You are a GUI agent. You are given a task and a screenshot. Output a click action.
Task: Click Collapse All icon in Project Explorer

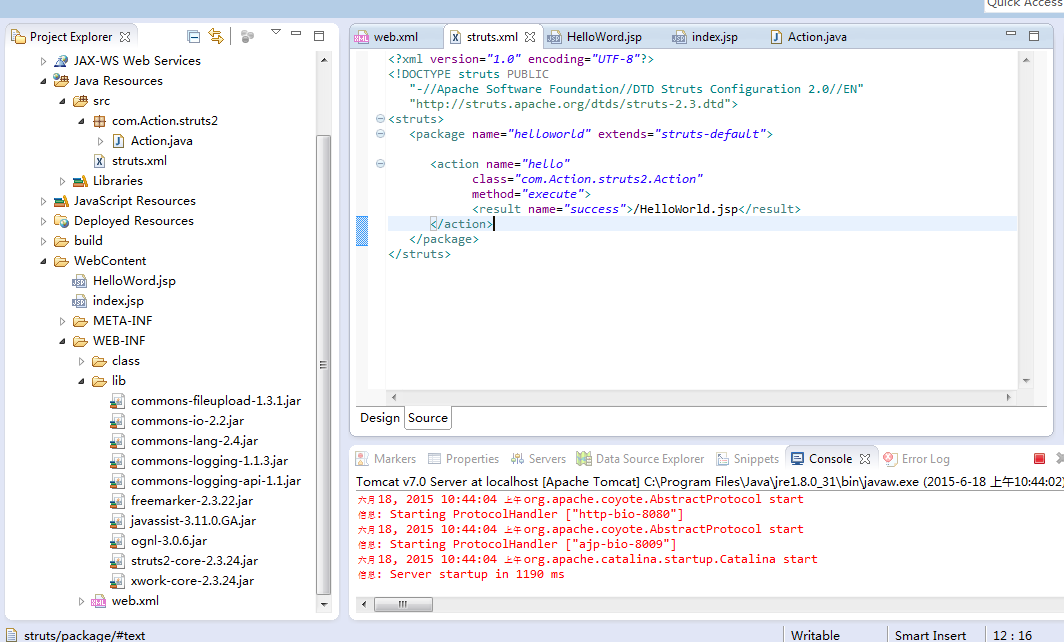(194, 36)
